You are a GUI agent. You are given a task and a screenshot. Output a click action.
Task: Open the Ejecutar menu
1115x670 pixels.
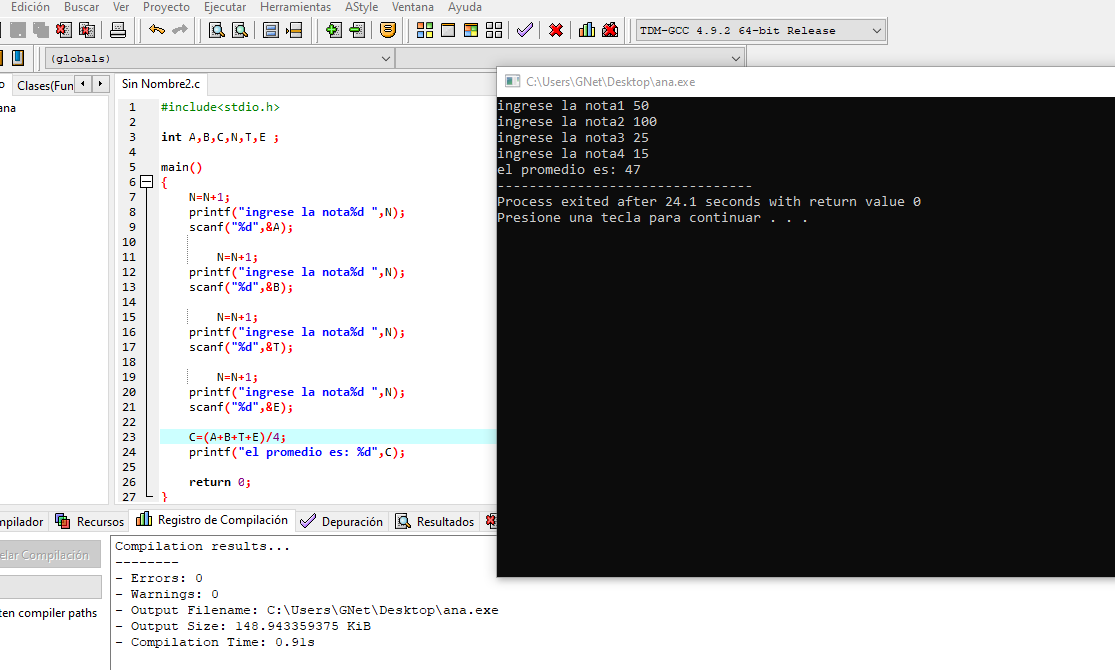225,7
